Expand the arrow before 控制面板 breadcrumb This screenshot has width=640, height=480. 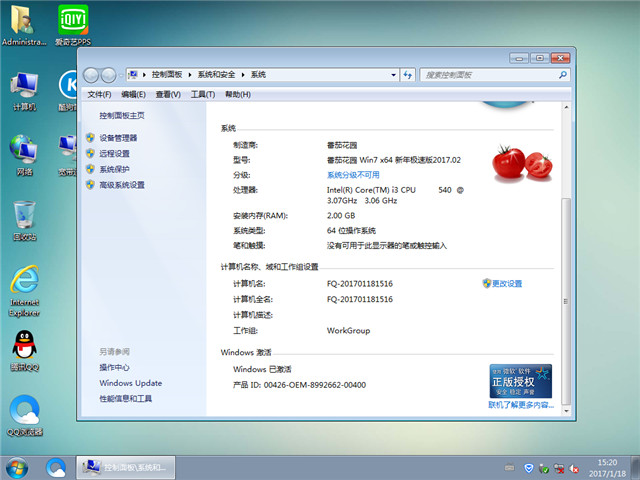144,75
